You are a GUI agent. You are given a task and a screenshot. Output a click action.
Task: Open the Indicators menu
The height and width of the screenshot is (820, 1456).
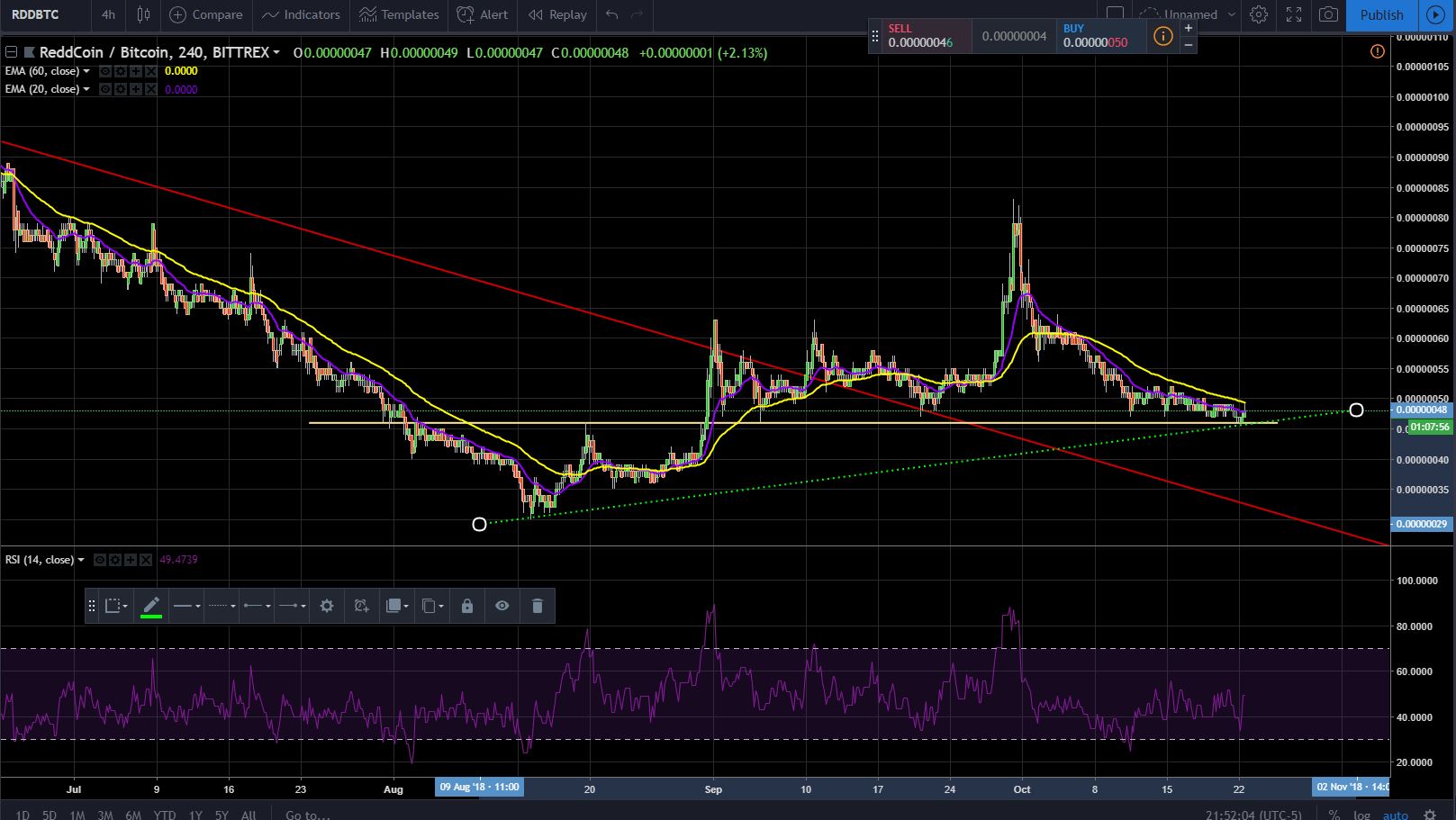tap(301, 14)
